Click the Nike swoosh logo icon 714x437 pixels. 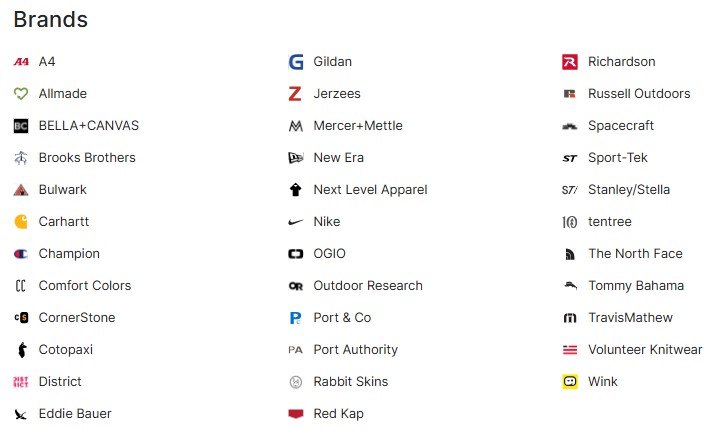point(295,222)
